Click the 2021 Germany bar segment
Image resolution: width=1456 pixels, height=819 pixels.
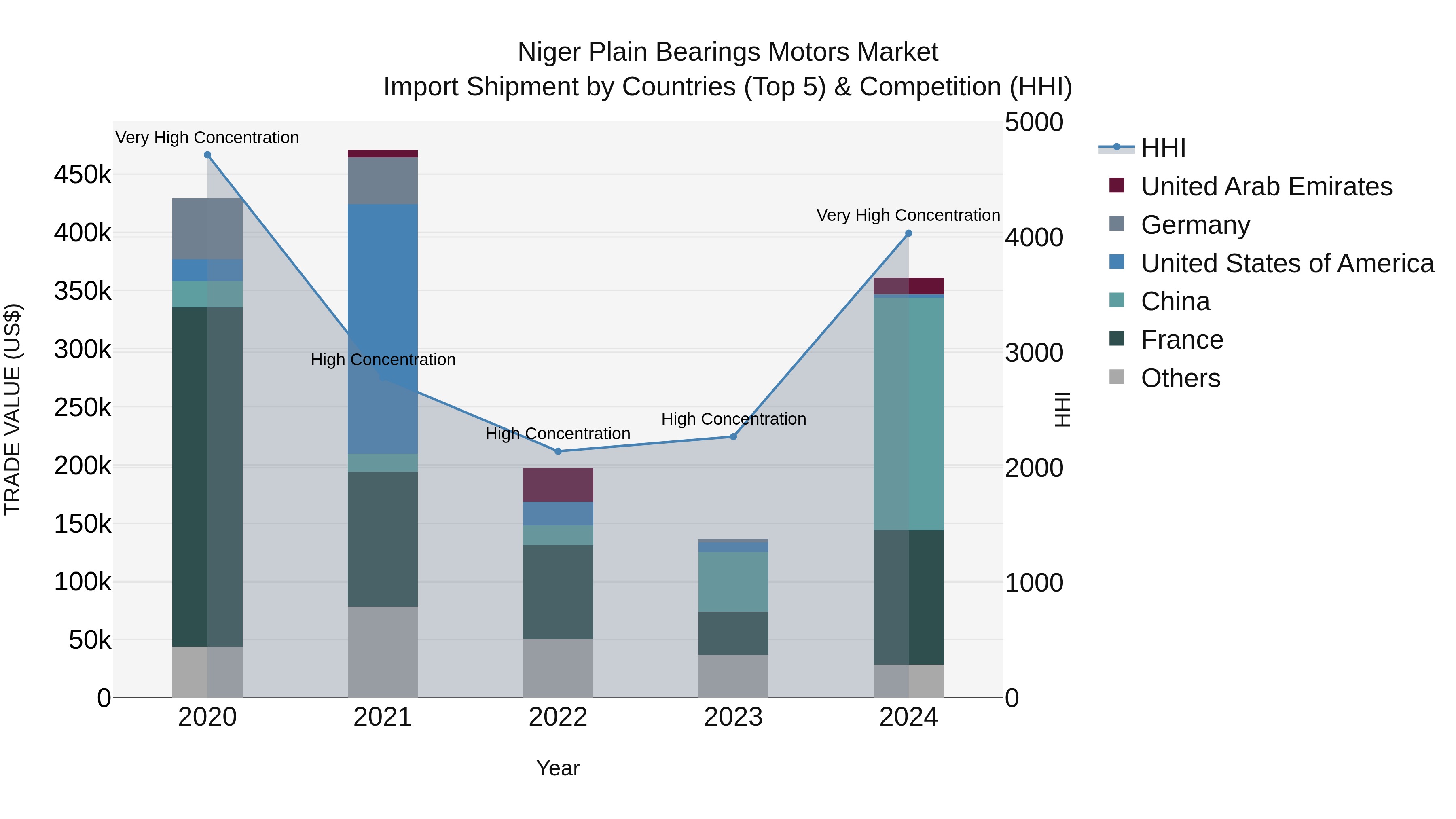tap(383, 181)
